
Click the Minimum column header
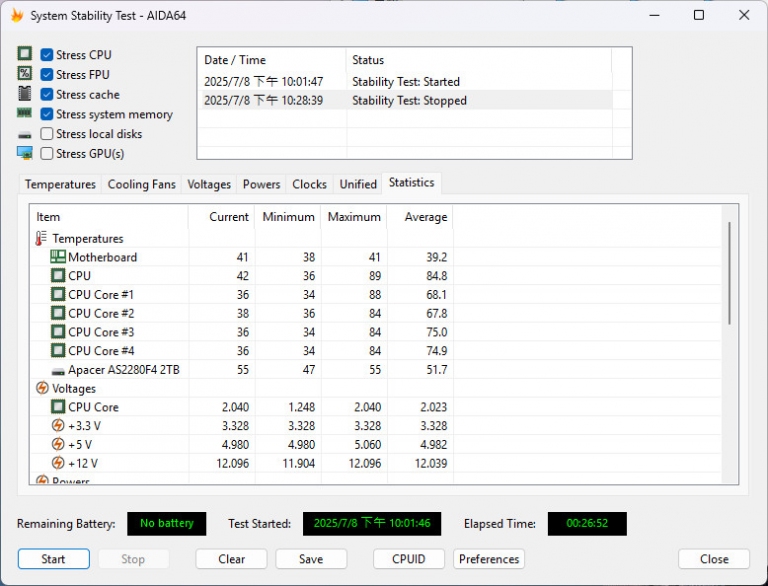[288, 217]
